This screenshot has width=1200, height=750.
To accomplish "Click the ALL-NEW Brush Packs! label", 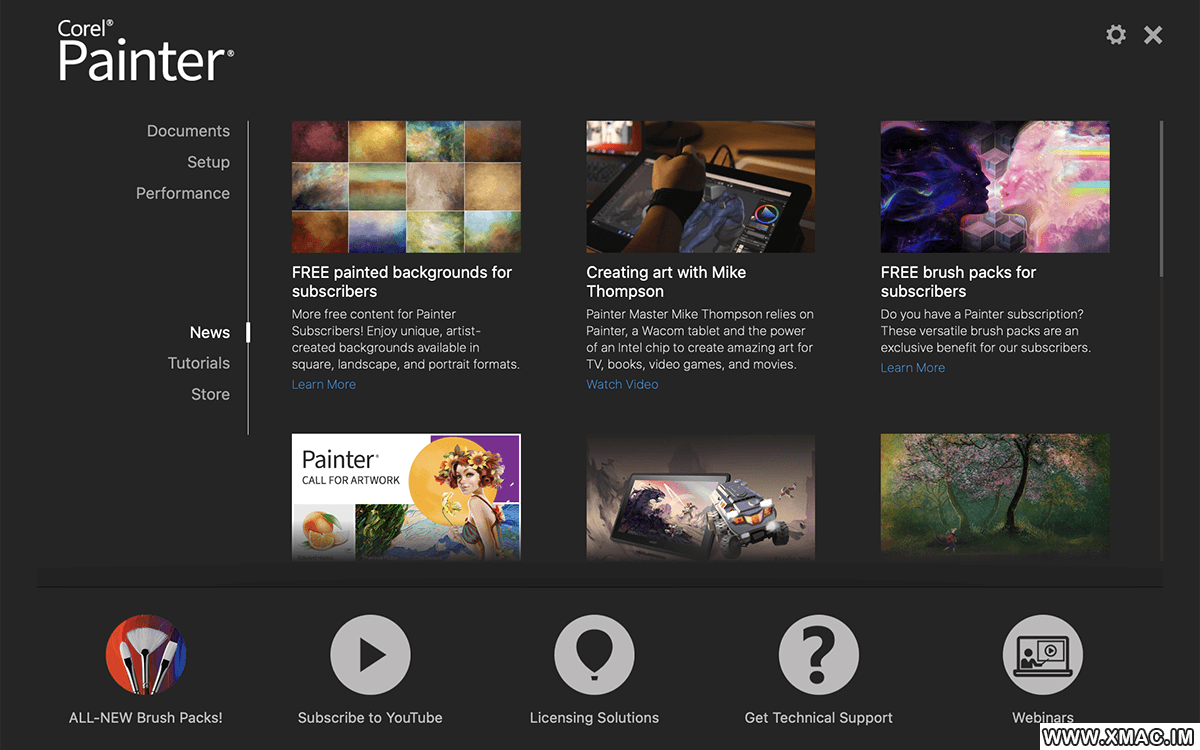I will coord(146,718).
